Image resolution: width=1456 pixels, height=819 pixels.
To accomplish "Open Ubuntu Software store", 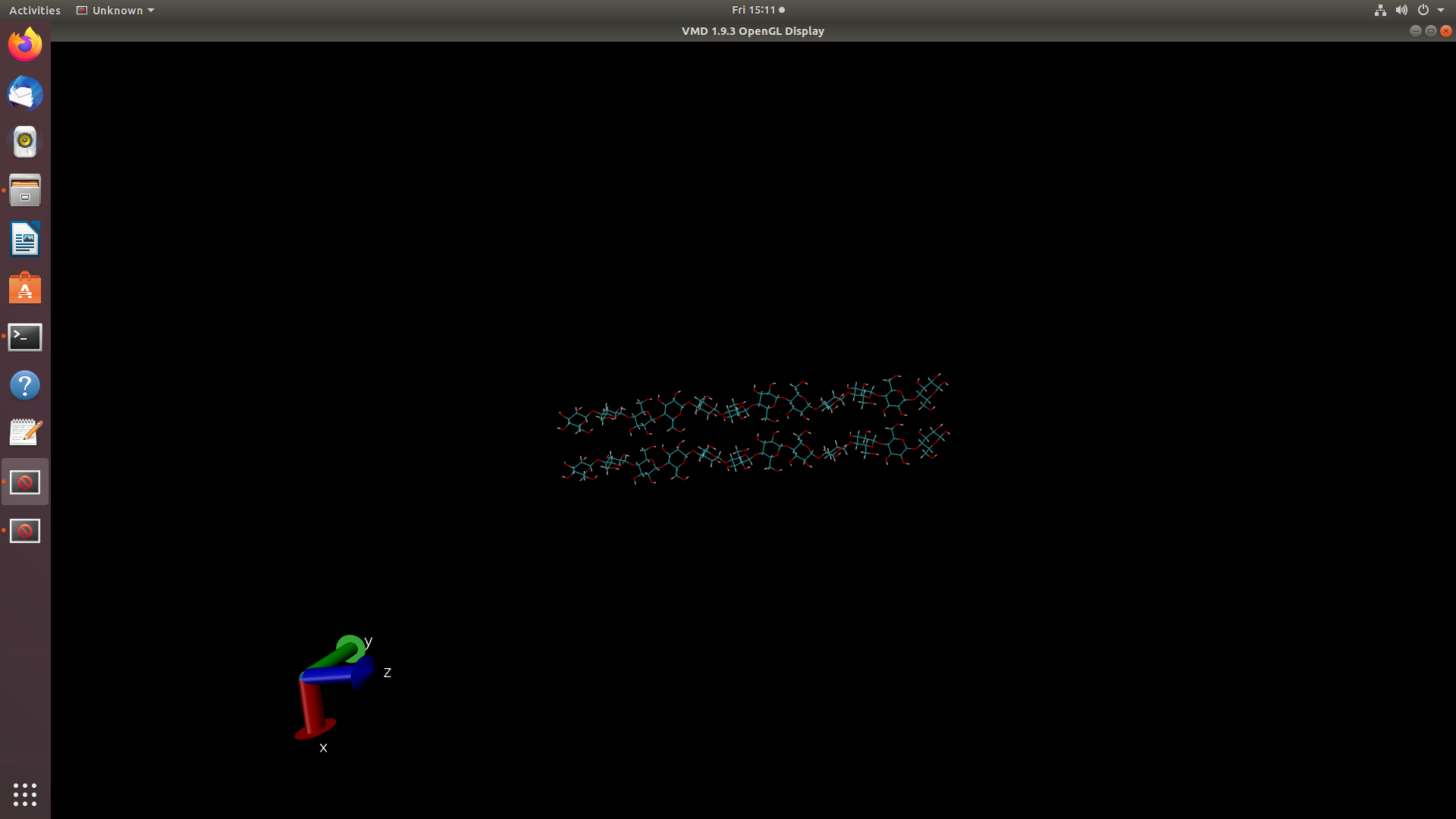I will pyautogui.click(x=25, y=288).
